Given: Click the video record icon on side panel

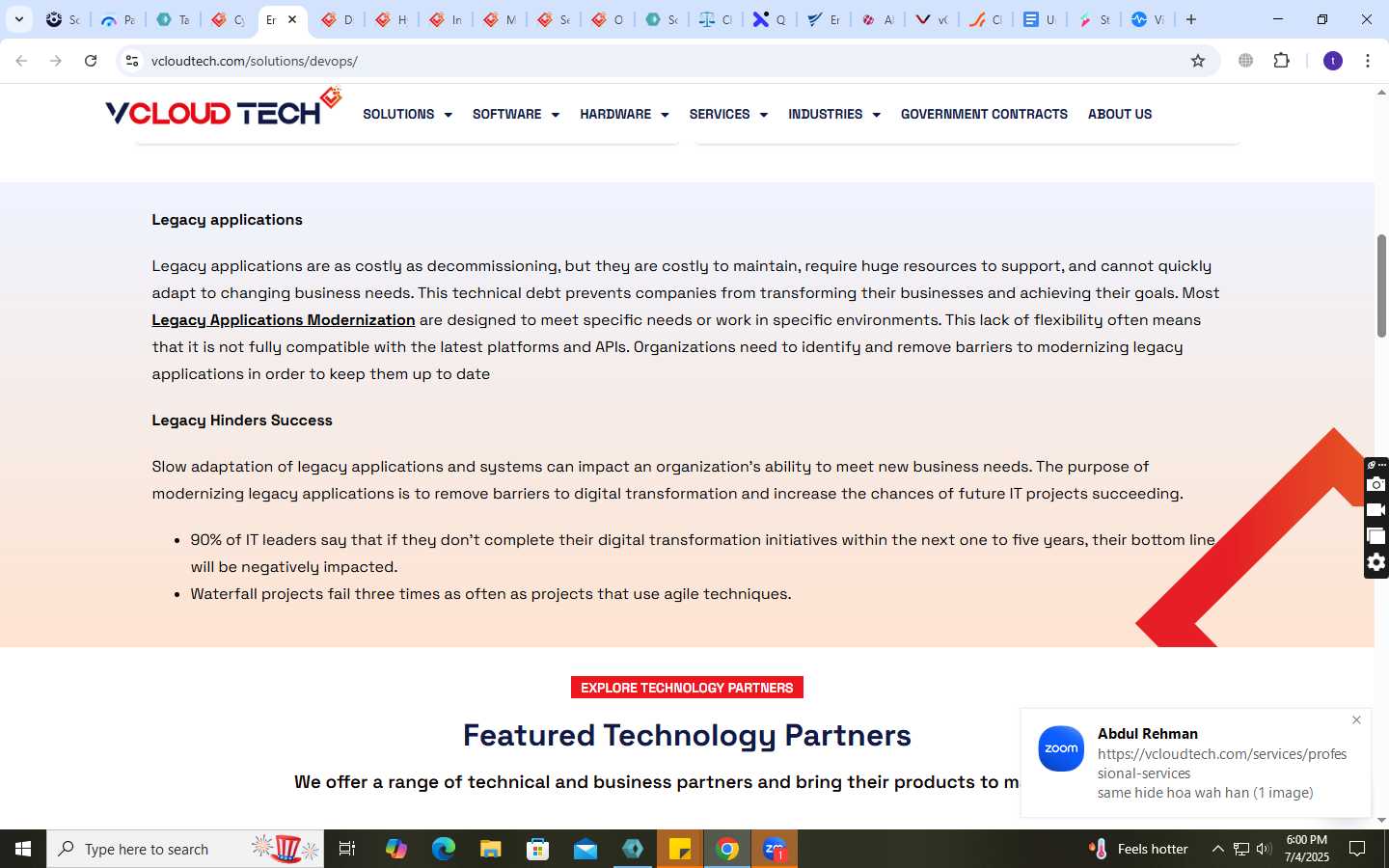Looking at the screenshot, I should pos(1376,510).
